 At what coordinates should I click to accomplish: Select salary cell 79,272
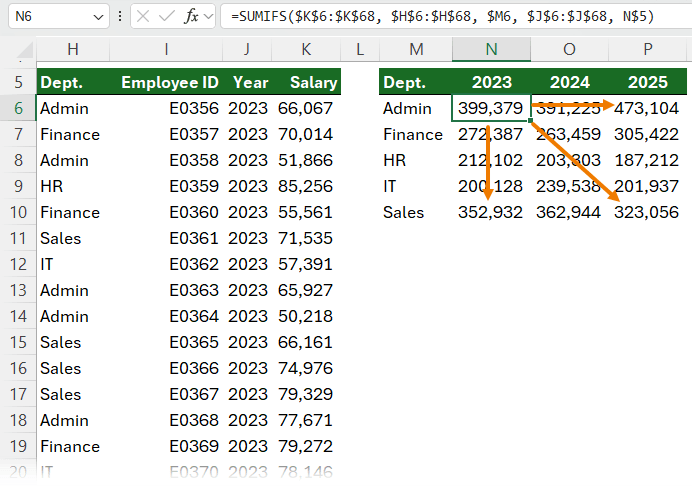pos(306,446)
